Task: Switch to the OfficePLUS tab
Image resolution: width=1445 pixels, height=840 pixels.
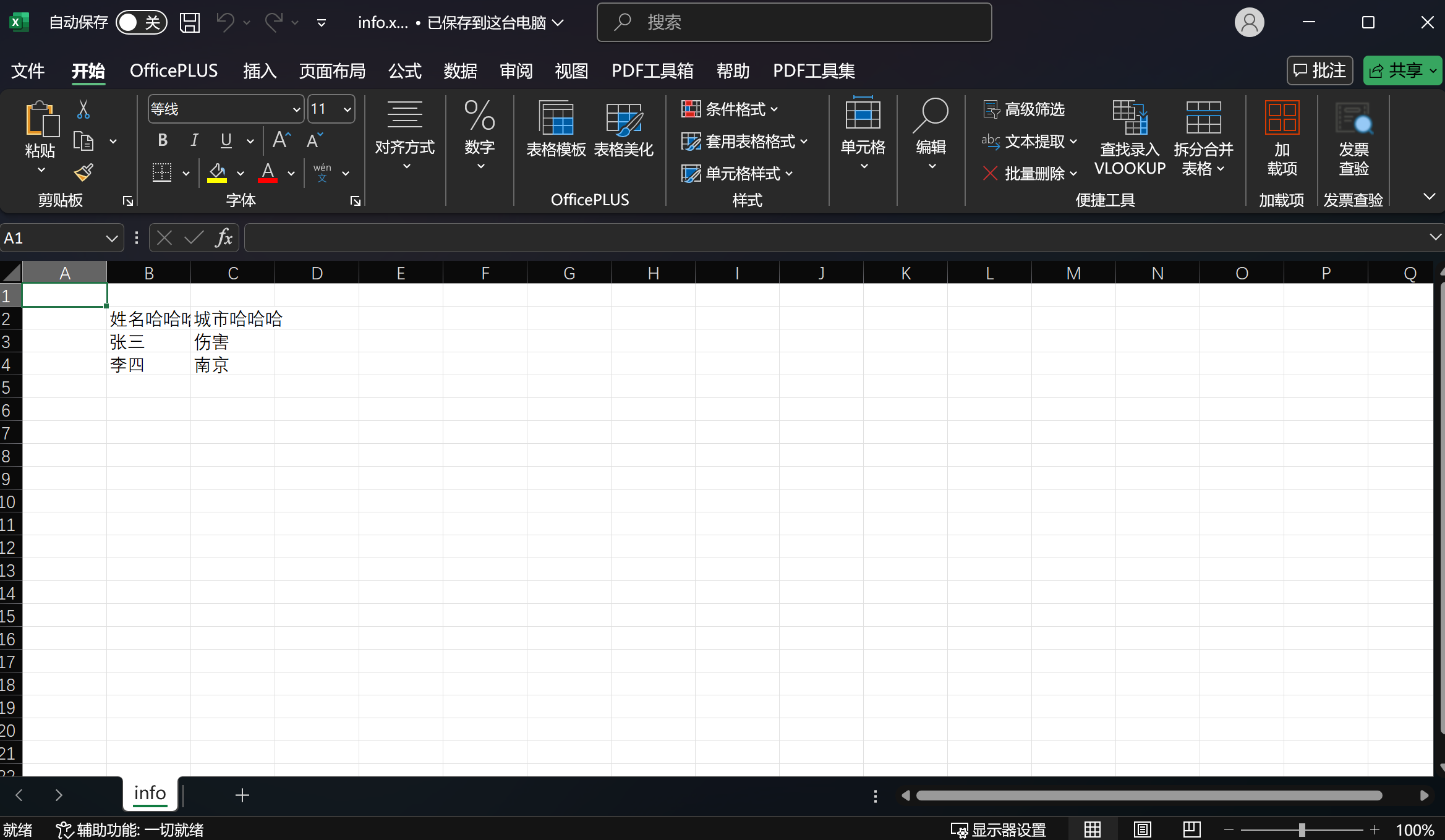Action: coord(174,71)
